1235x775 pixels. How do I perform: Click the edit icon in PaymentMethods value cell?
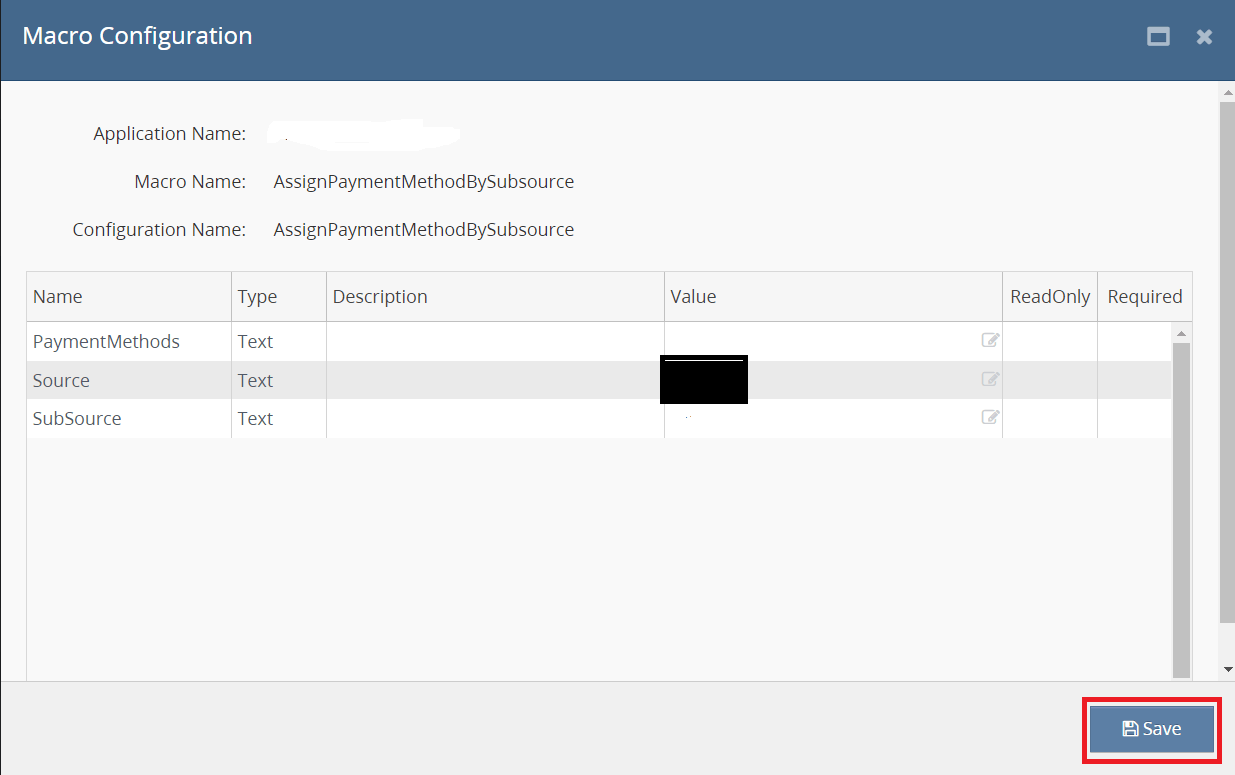pyautogui.click(x=990, y=340)
